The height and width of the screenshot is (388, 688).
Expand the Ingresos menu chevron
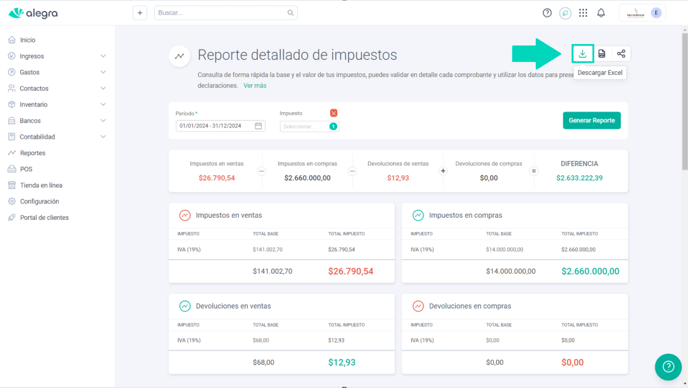click(x=103, y=56)
